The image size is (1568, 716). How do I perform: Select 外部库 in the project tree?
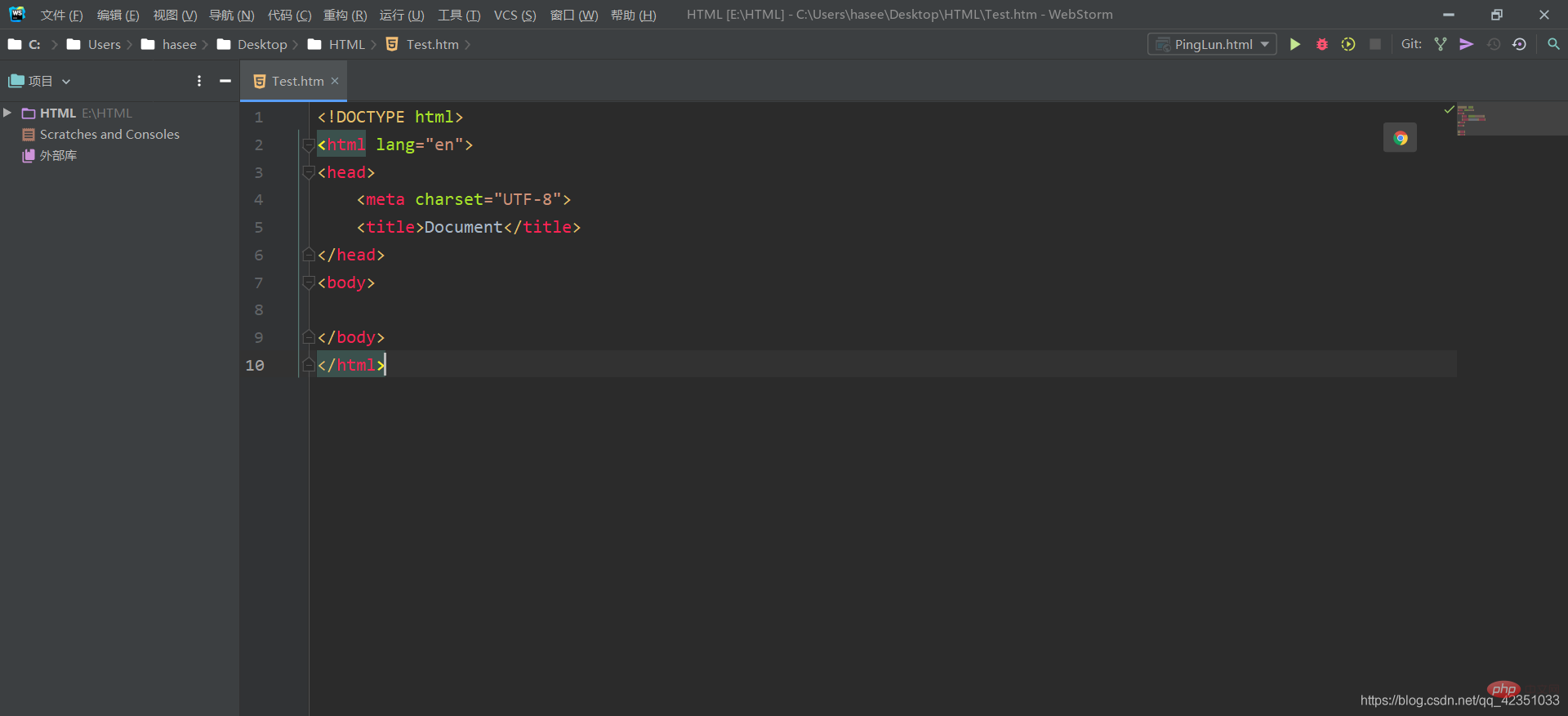point(50,155)
